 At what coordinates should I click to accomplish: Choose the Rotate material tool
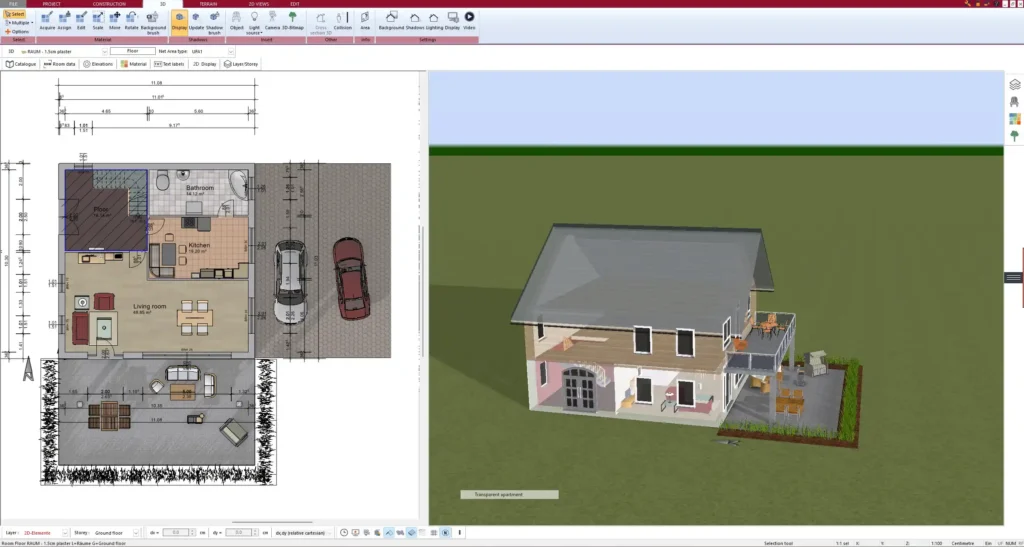coord(131,21)
